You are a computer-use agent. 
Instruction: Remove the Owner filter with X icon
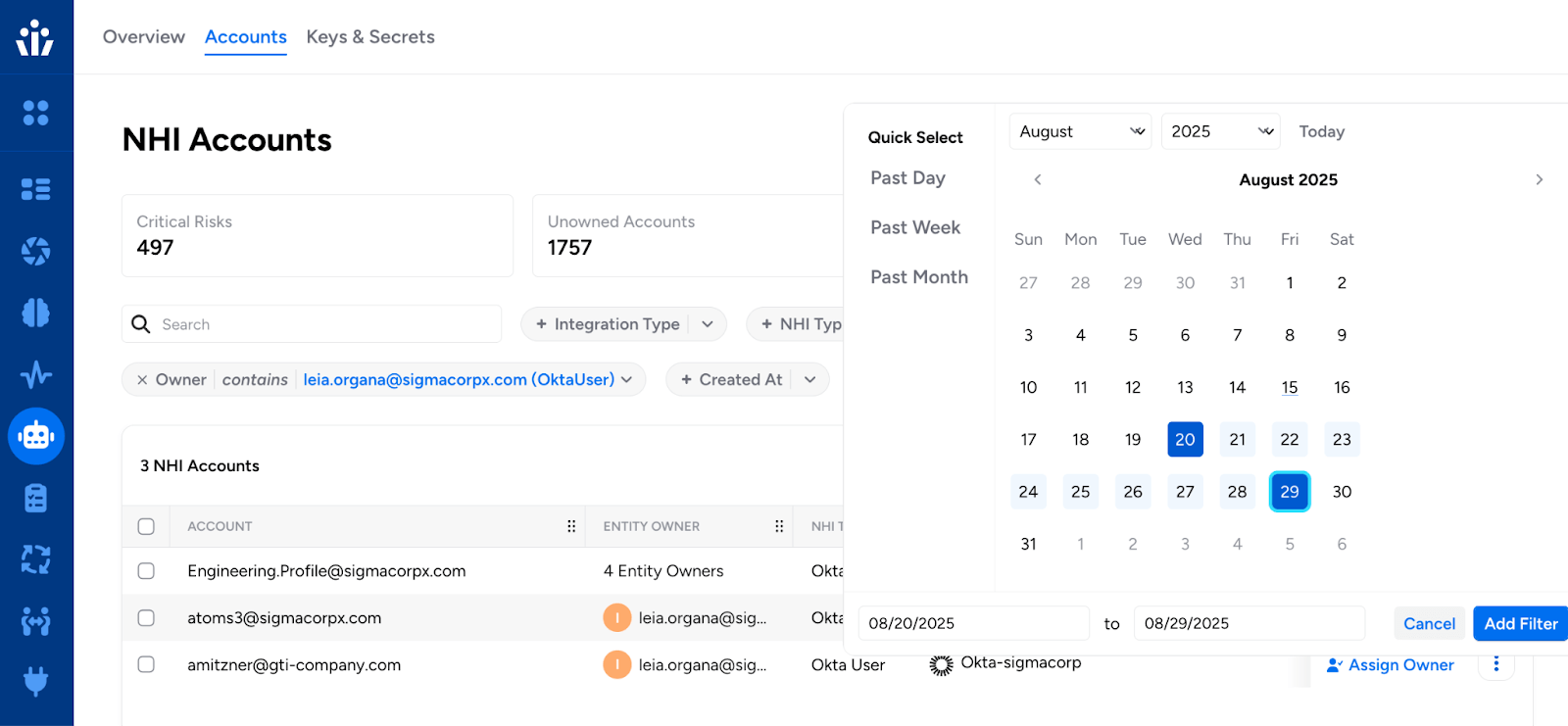point(142,380)
